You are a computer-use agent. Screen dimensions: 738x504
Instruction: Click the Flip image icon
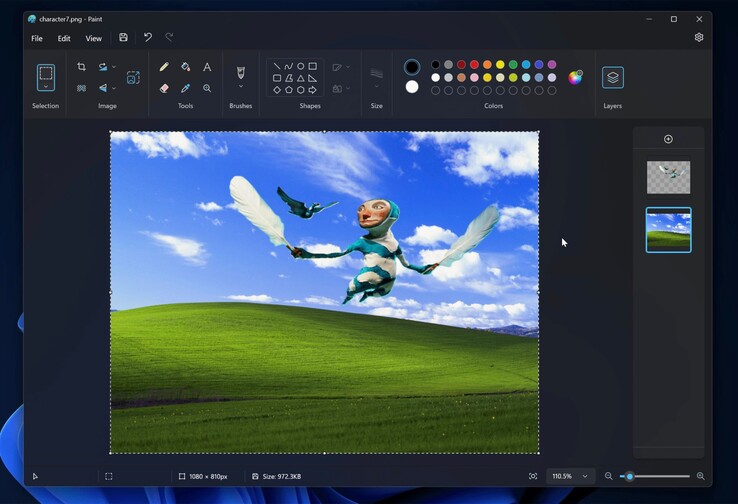pos(103,88)
